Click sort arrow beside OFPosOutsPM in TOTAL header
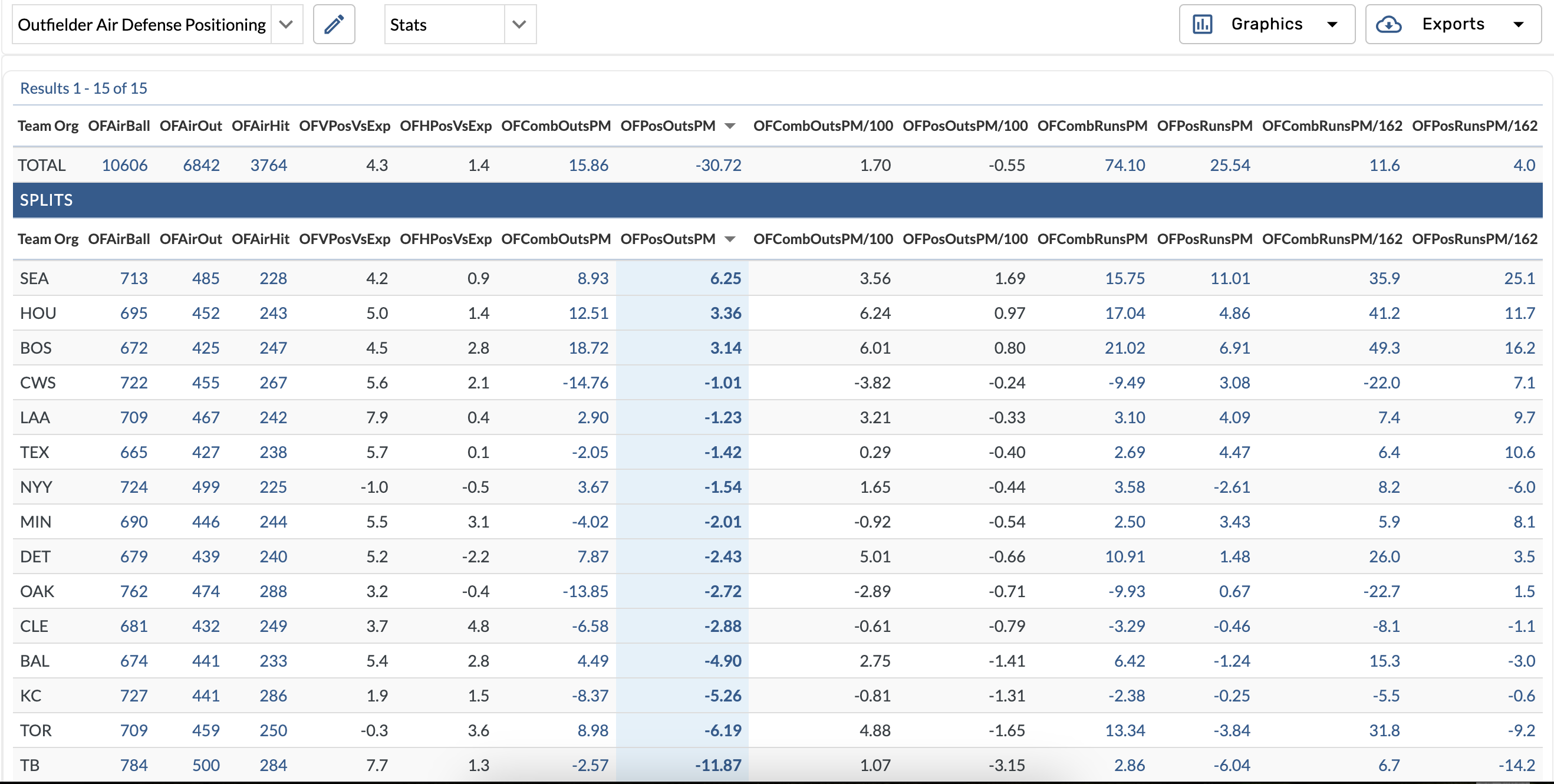 coord(730,126)
